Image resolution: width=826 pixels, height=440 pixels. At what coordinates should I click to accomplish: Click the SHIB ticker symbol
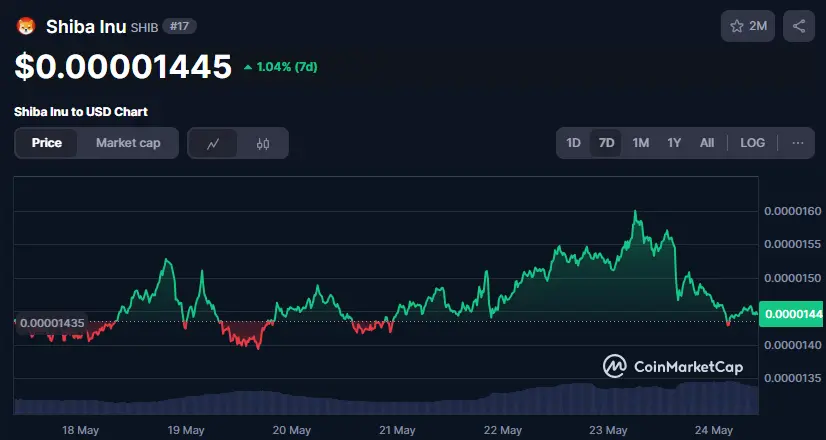tap(144, 28)
